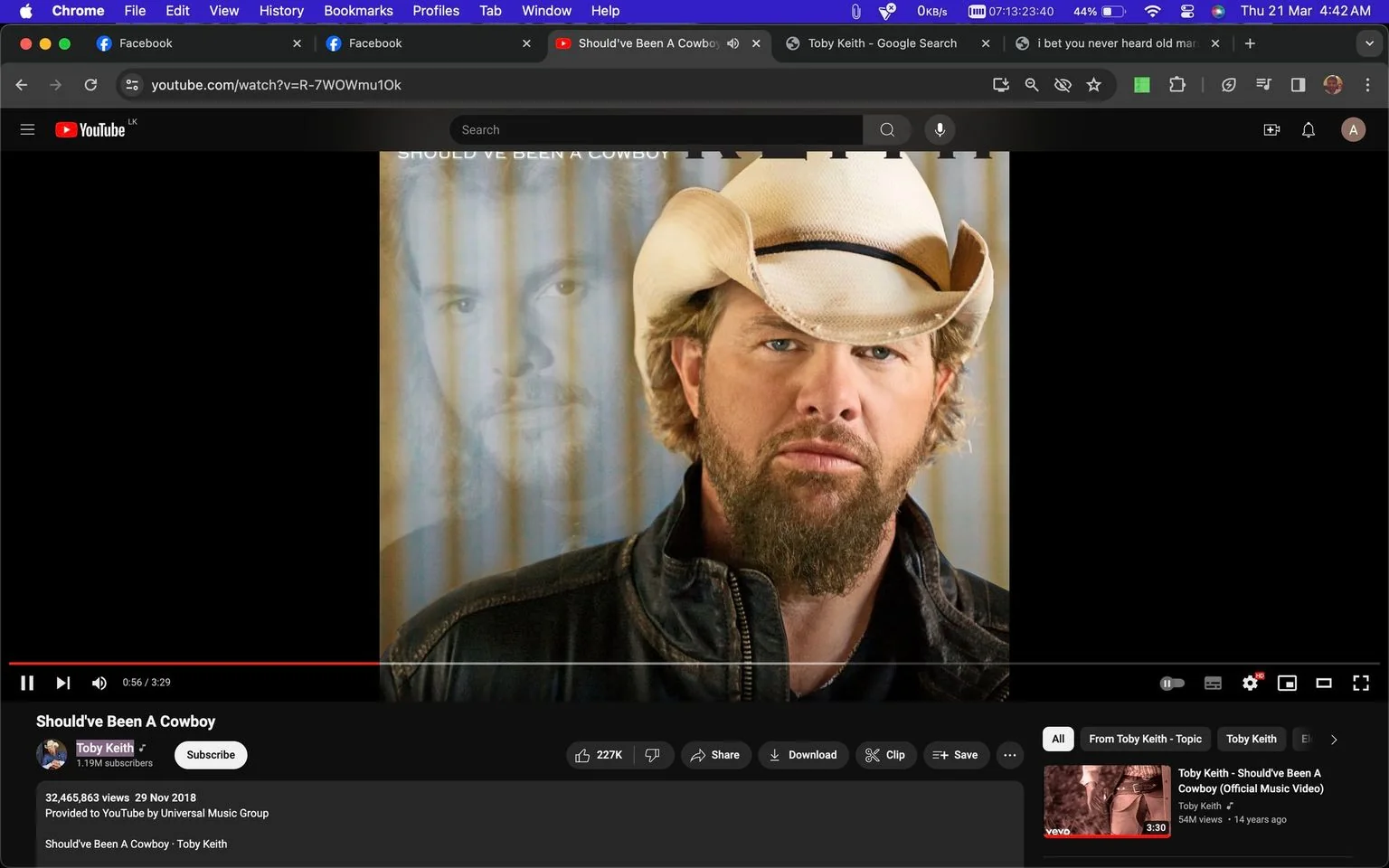Viewport: 1389px width, 868px height.
Task: Mute the video player volume
Action: (x=99, y=683)
